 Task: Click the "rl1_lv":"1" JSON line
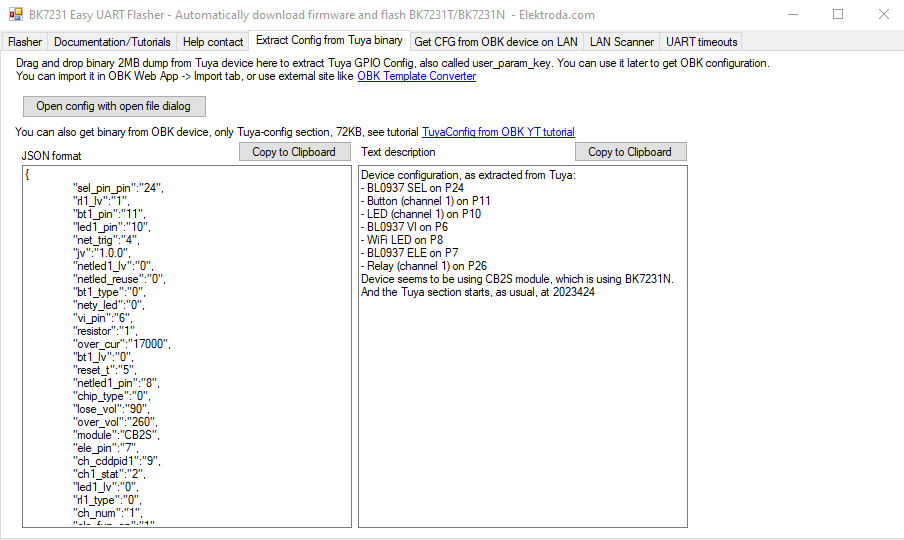pos(101,201)
